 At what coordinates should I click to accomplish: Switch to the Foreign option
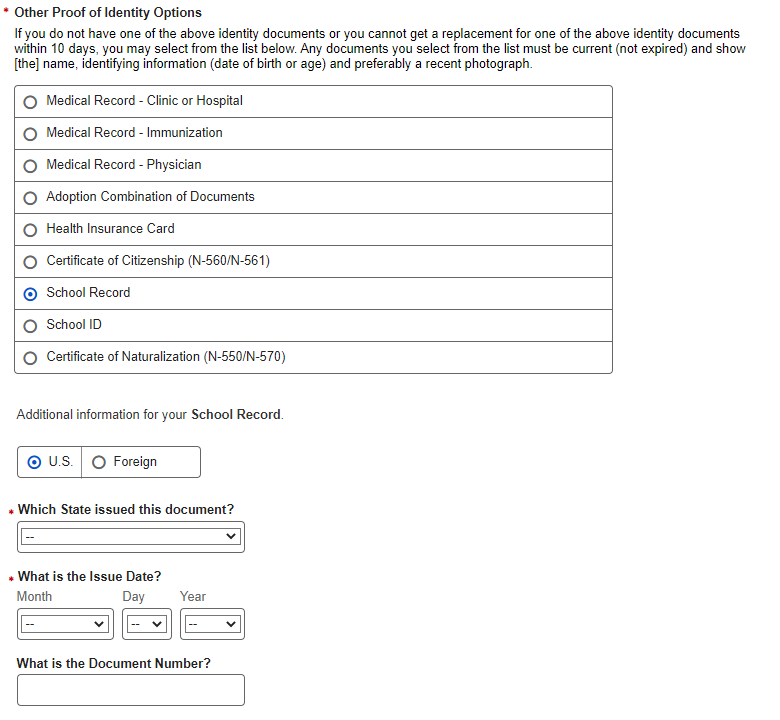click(x=99, y=462)
